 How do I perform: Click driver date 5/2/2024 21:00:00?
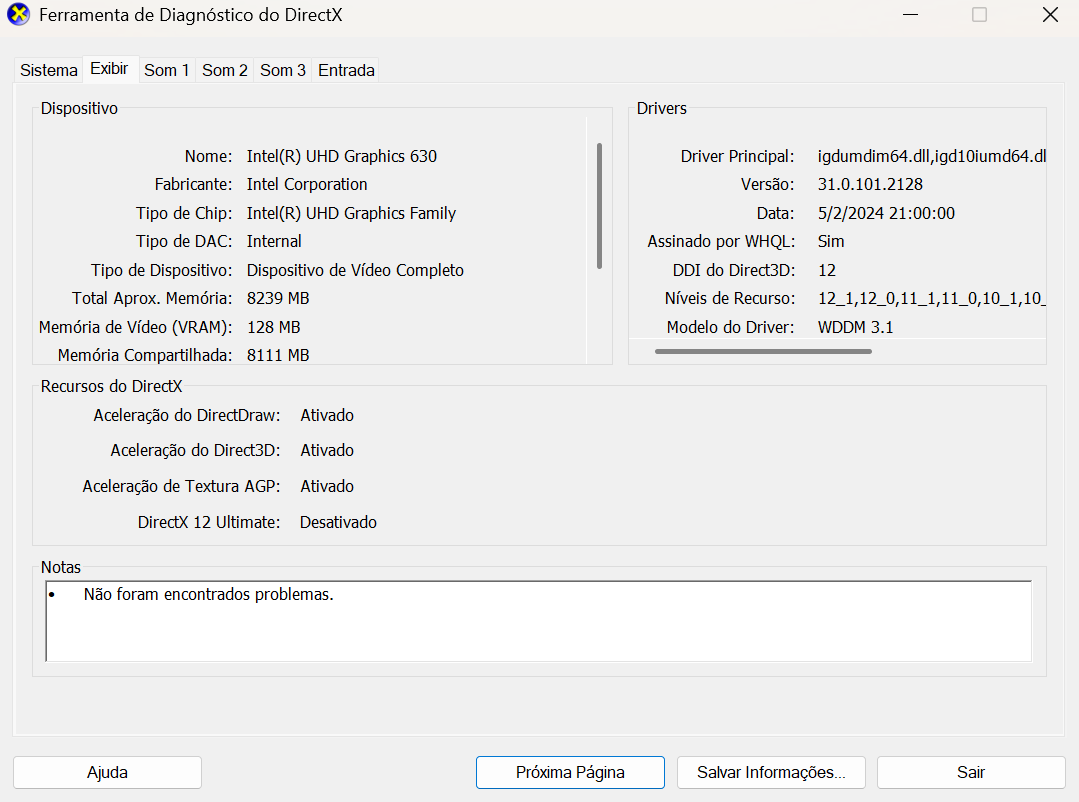[x=886, y=213]
